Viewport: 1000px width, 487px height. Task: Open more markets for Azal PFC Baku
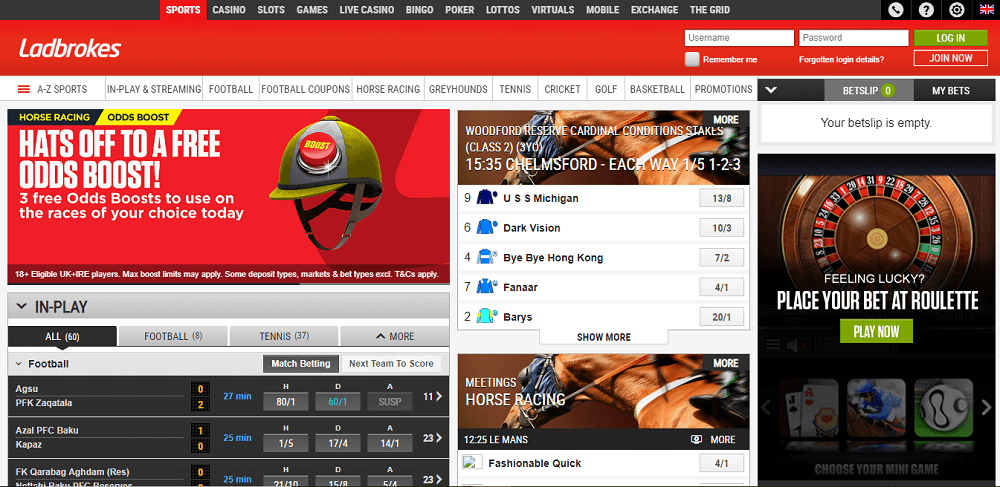[433, 438]
